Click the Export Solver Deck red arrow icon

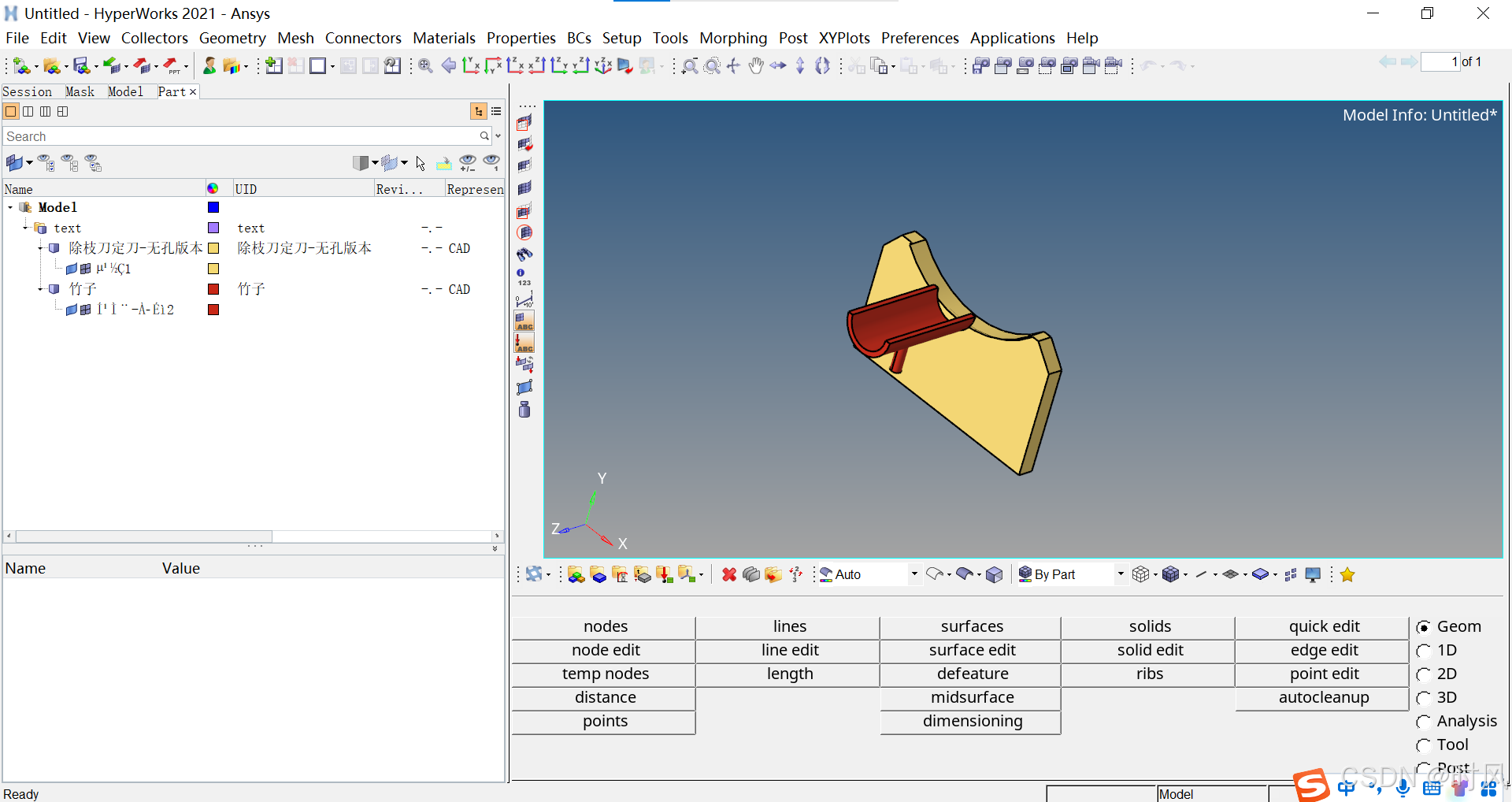click(x=142, y=66)
